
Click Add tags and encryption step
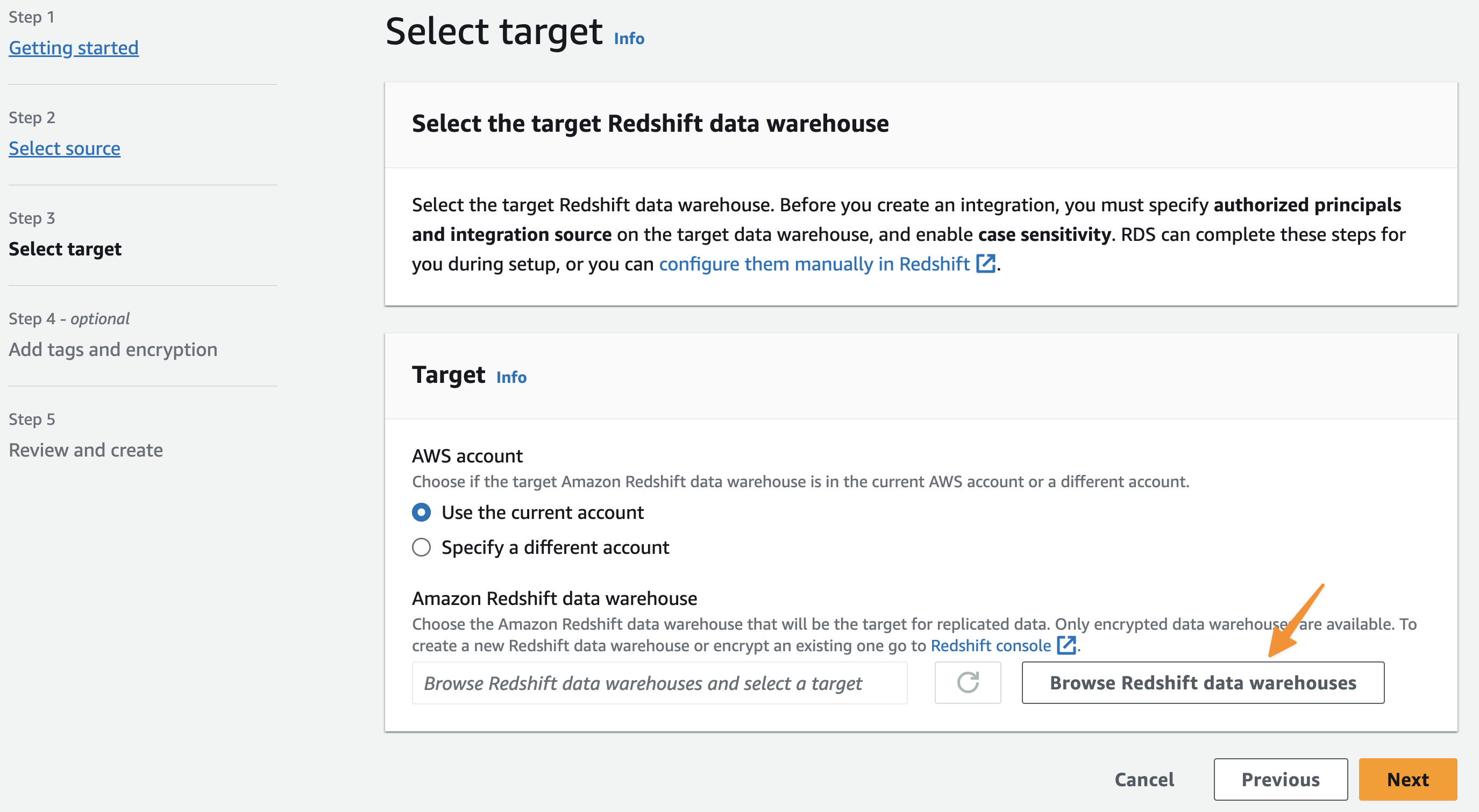[112, 349]
